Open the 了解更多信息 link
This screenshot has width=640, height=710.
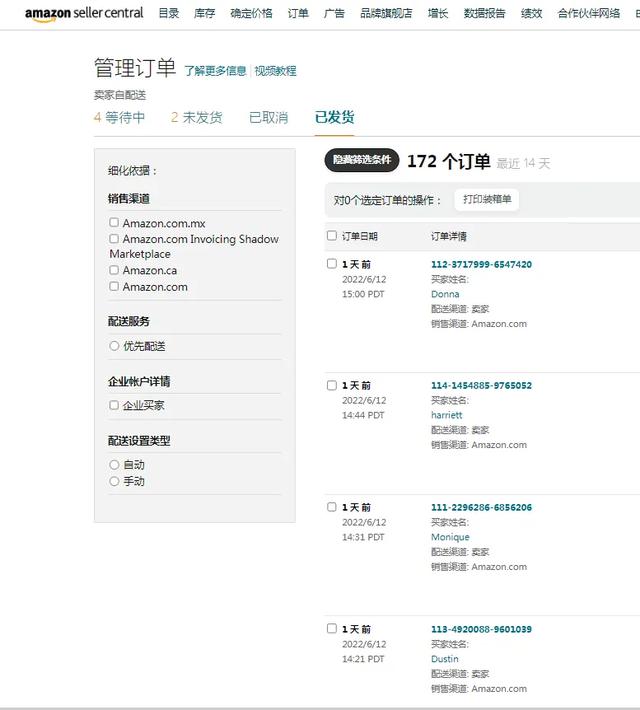(x=215, y=71)
